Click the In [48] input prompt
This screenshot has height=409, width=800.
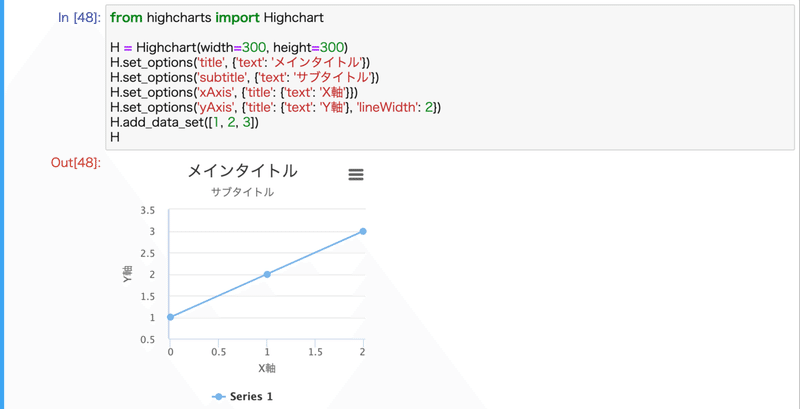click(x=80, y=18)
